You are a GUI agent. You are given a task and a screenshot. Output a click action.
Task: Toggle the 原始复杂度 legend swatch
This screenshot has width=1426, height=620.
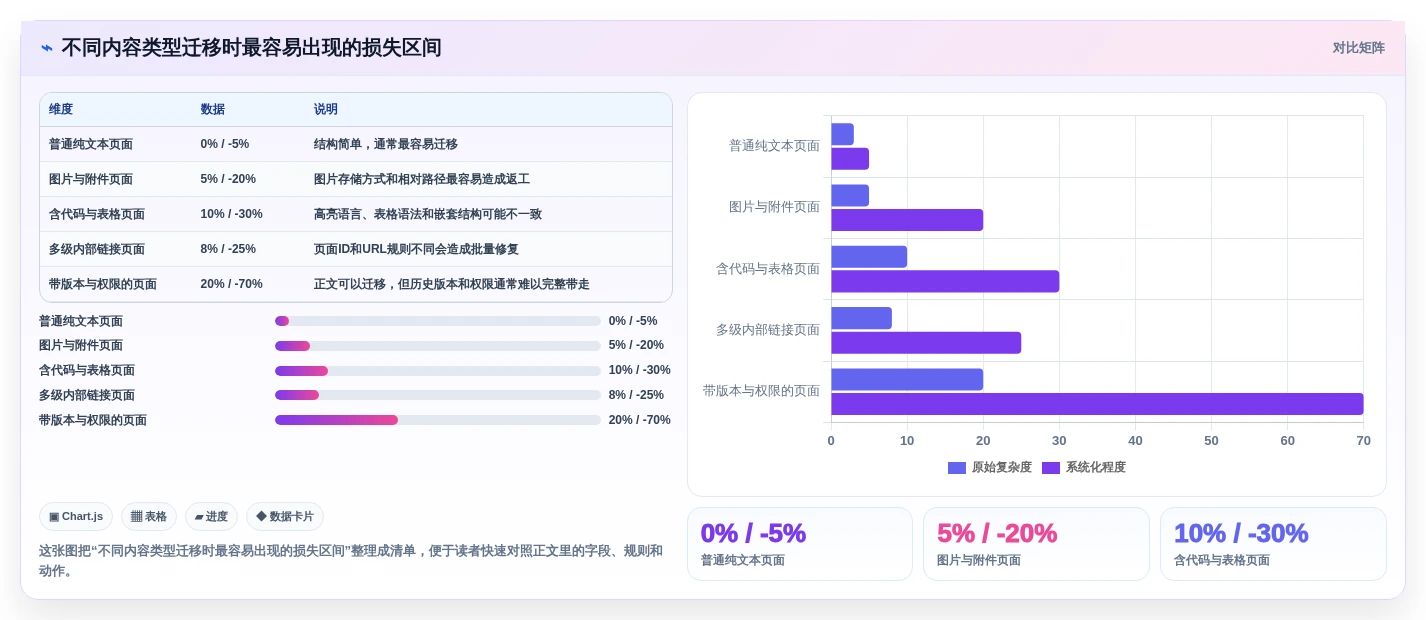click(x=957, y=468)
